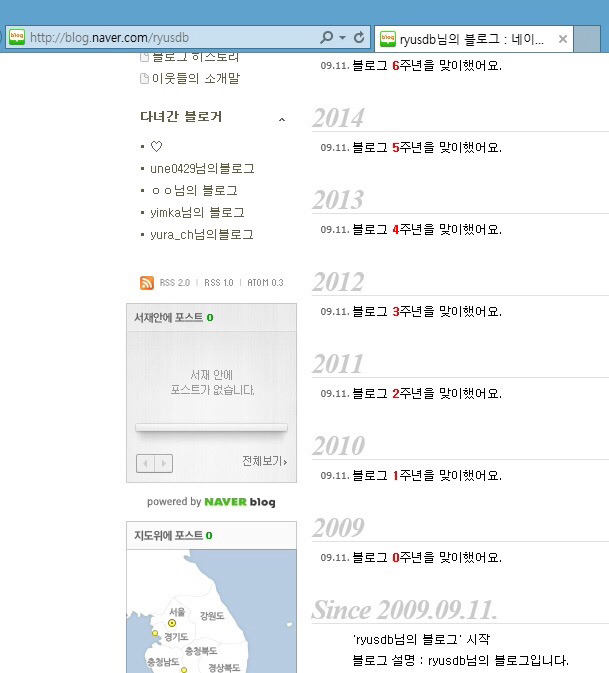This screenshot has width=609, height=673.
Task: Click the Seoul yellow marker on map
Action: [x=172, y=623]
